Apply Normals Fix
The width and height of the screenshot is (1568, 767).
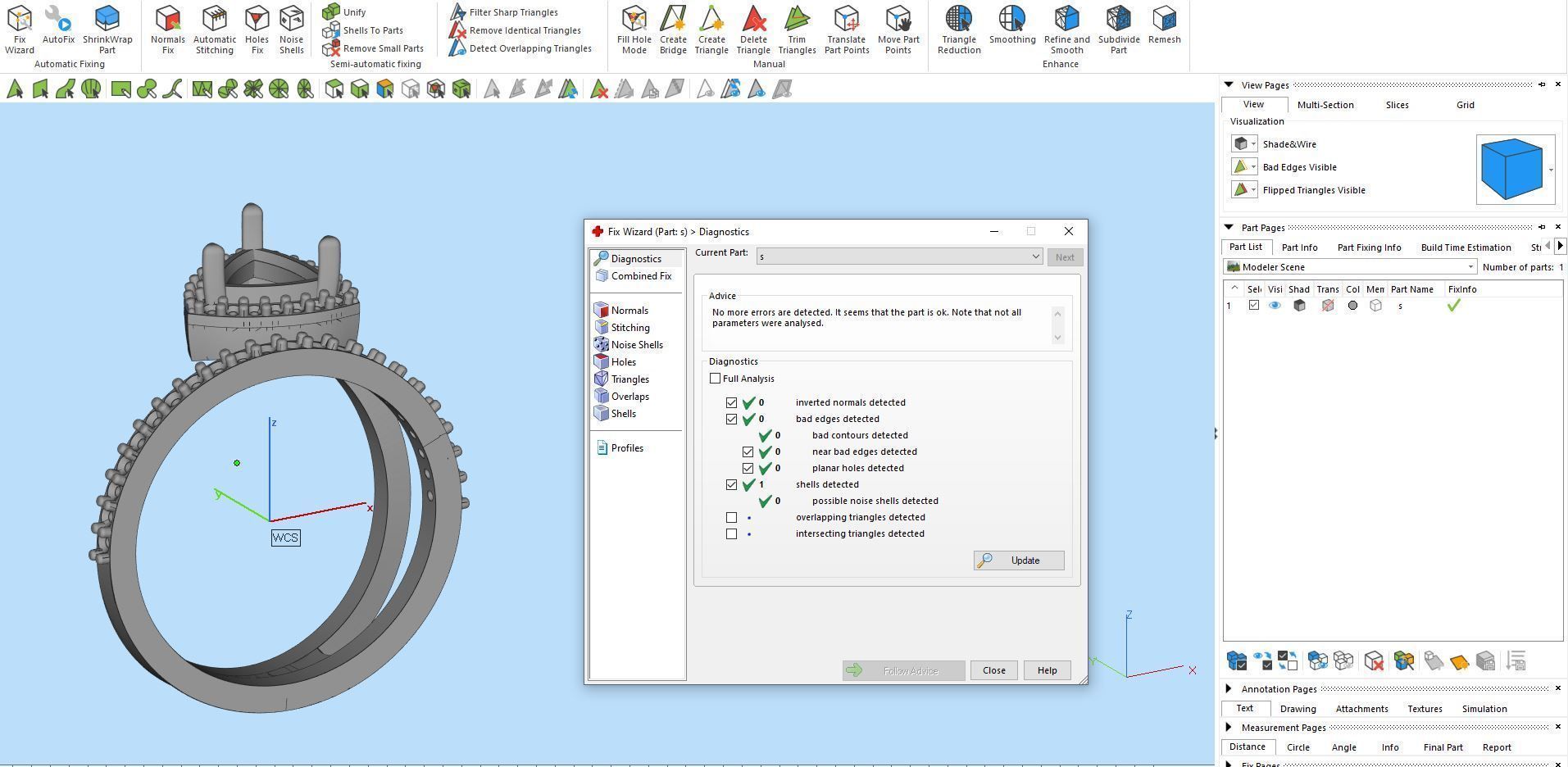[x=168, y=29]
